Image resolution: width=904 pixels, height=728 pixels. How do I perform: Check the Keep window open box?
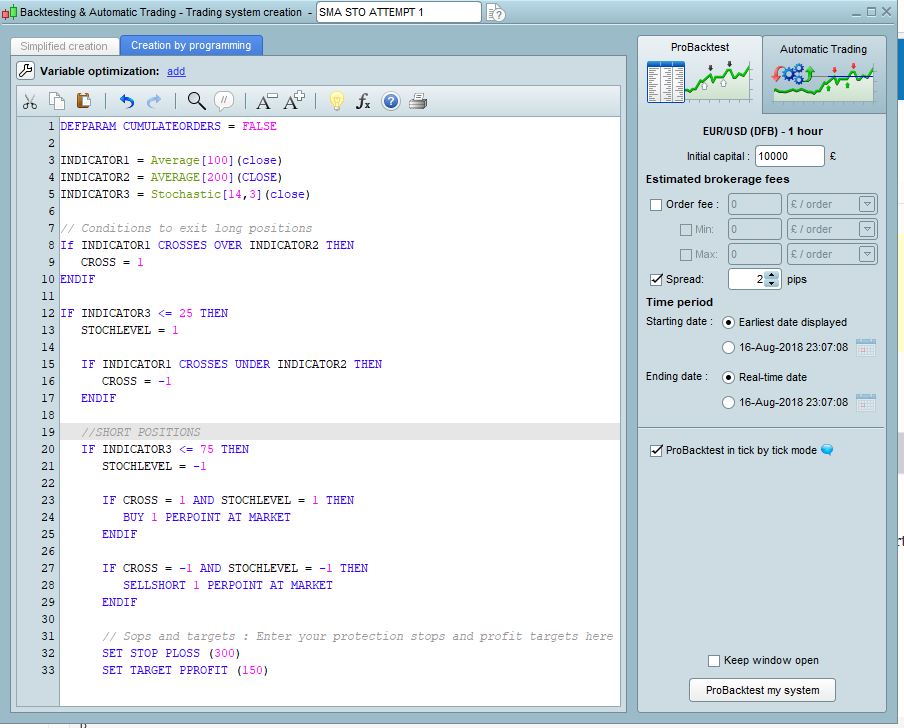pyautogui.click(x=714, y=661)
